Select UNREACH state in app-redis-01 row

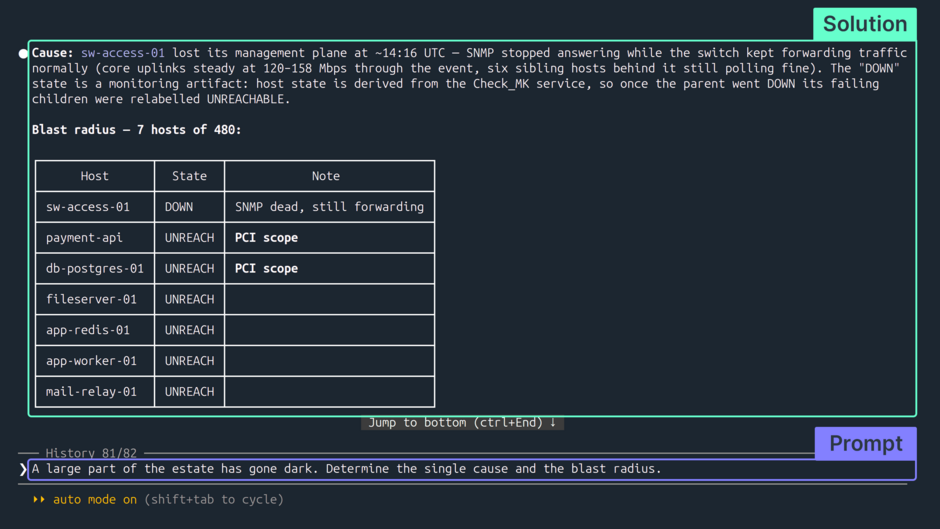click(189, 330)
